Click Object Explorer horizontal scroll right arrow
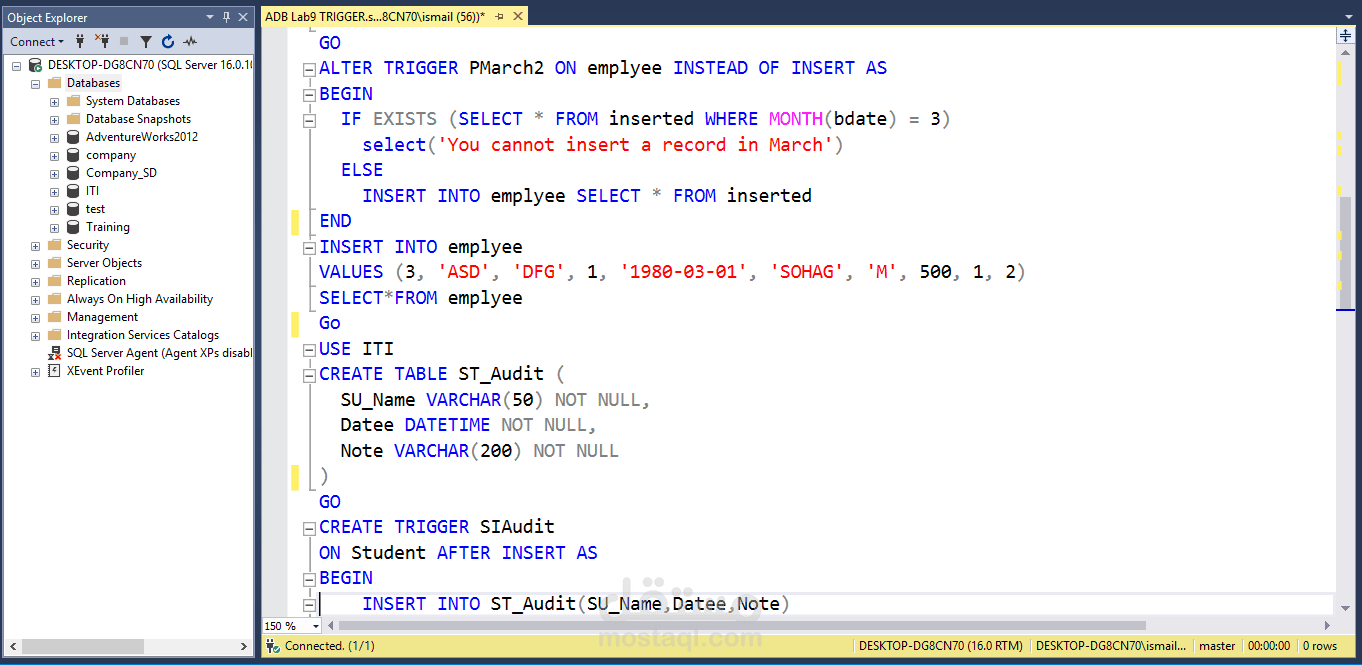The width and height of the screenshot is (1362, 665). coord(244,647)
